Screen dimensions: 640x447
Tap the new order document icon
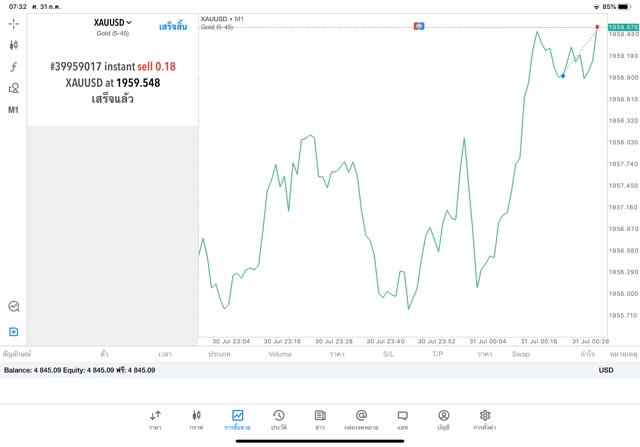pyautogui.click(x=14, y=331)
